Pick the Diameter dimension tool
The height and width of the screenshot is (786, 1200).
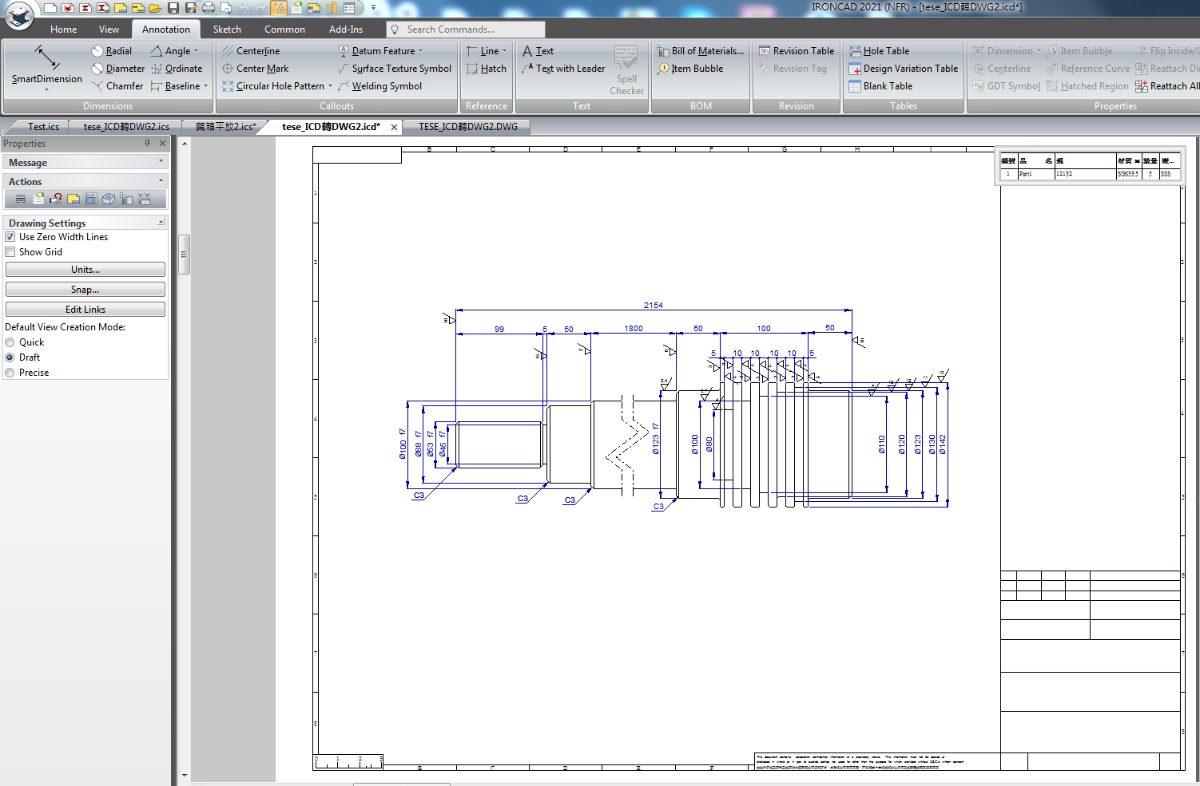coord(117,69)
